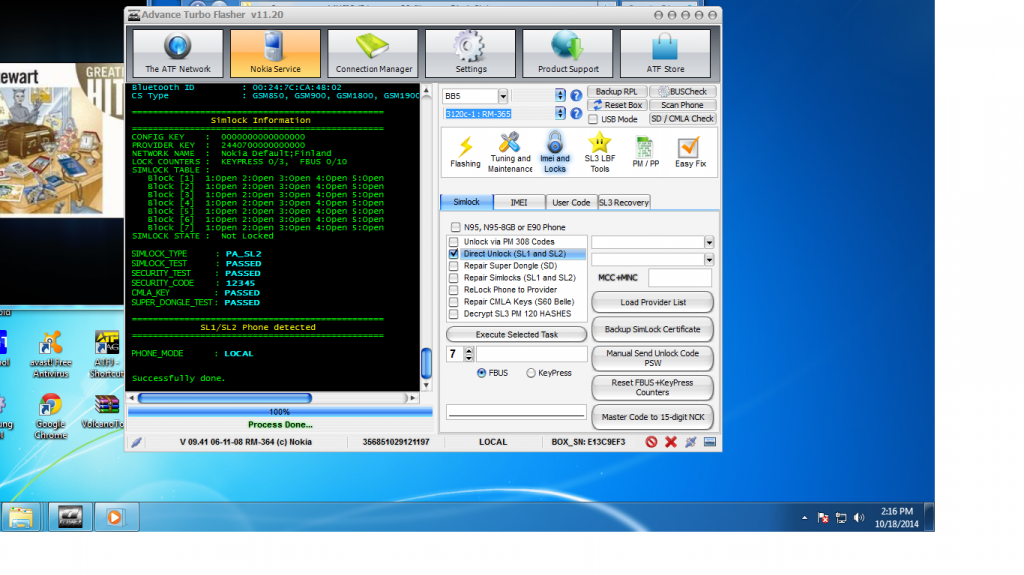Switch to the IMEI tab
Viewport: 1024px width, 575px height.
520,202
